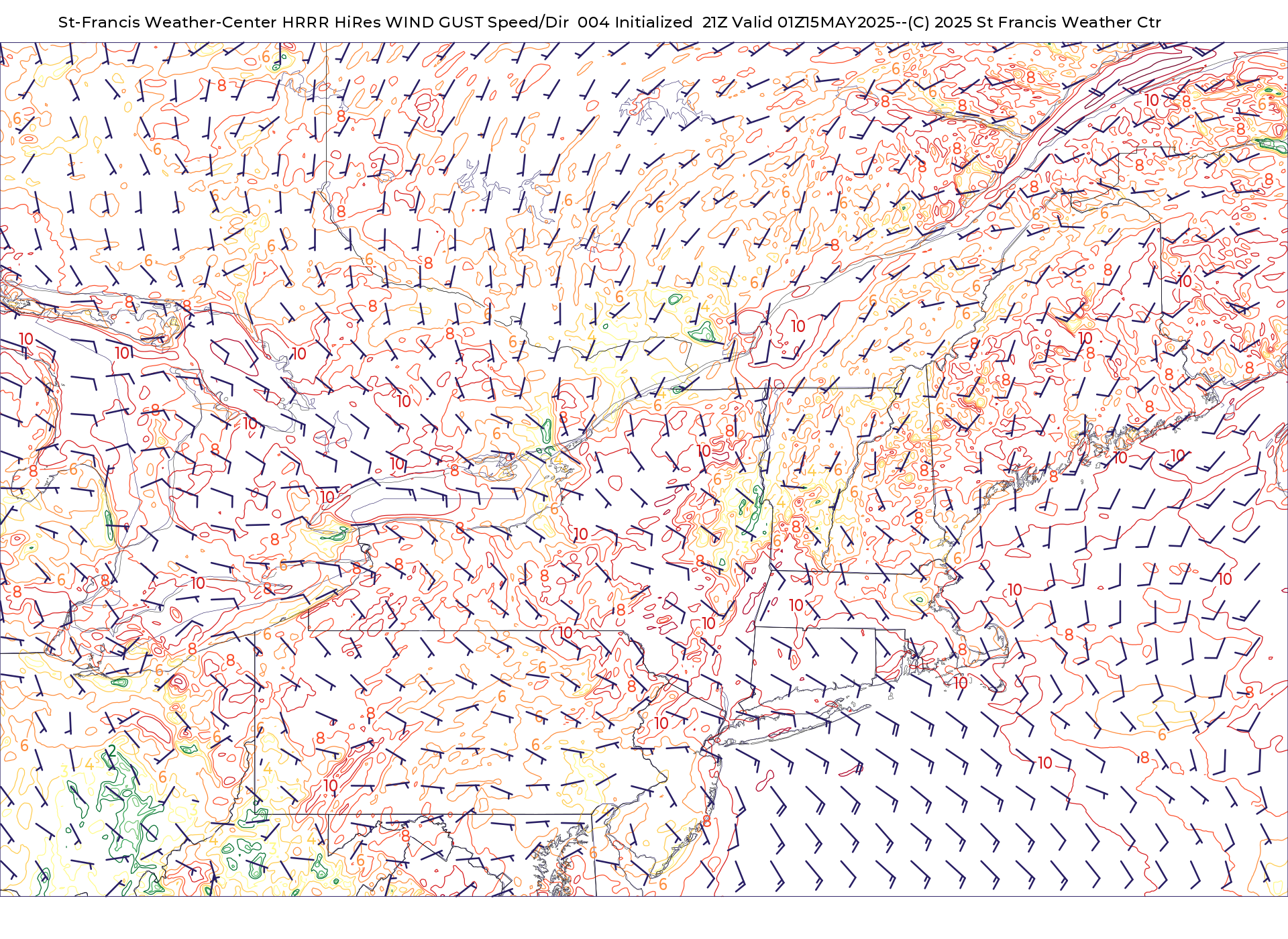Click the 'St-Francis Weather-Center' title text
The width and height of the screenshot is (1288, 939).
(167, 22)
